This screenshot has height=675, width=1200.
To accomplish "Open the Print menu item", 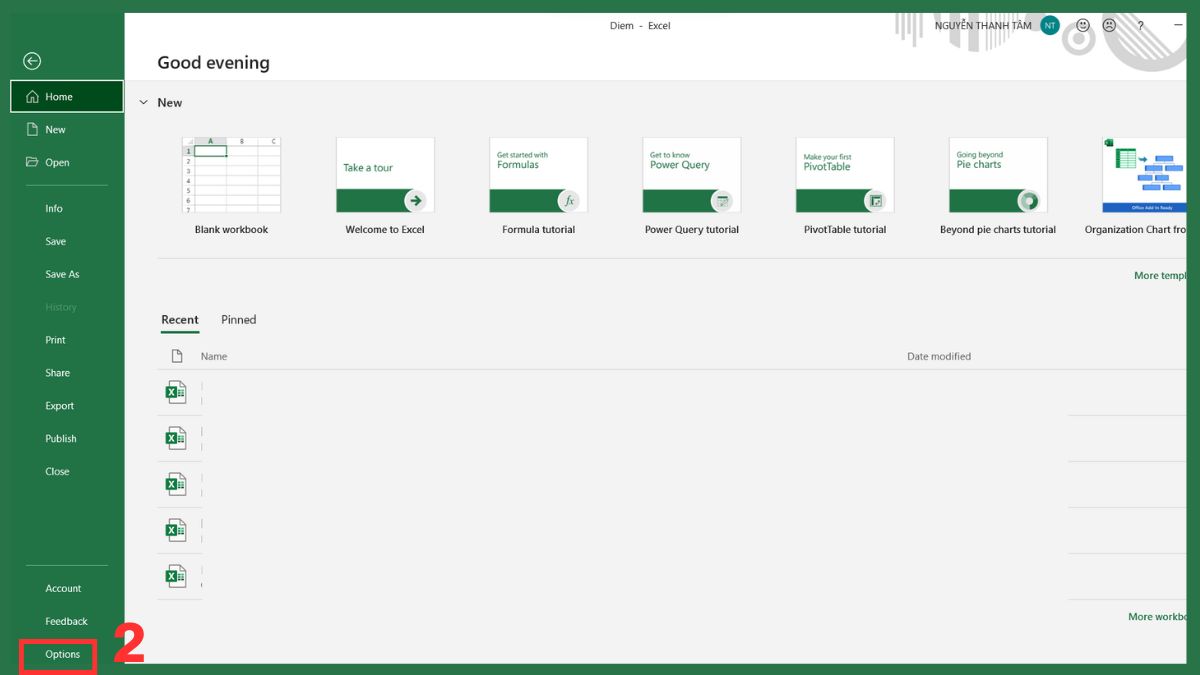I will [55, 339].
